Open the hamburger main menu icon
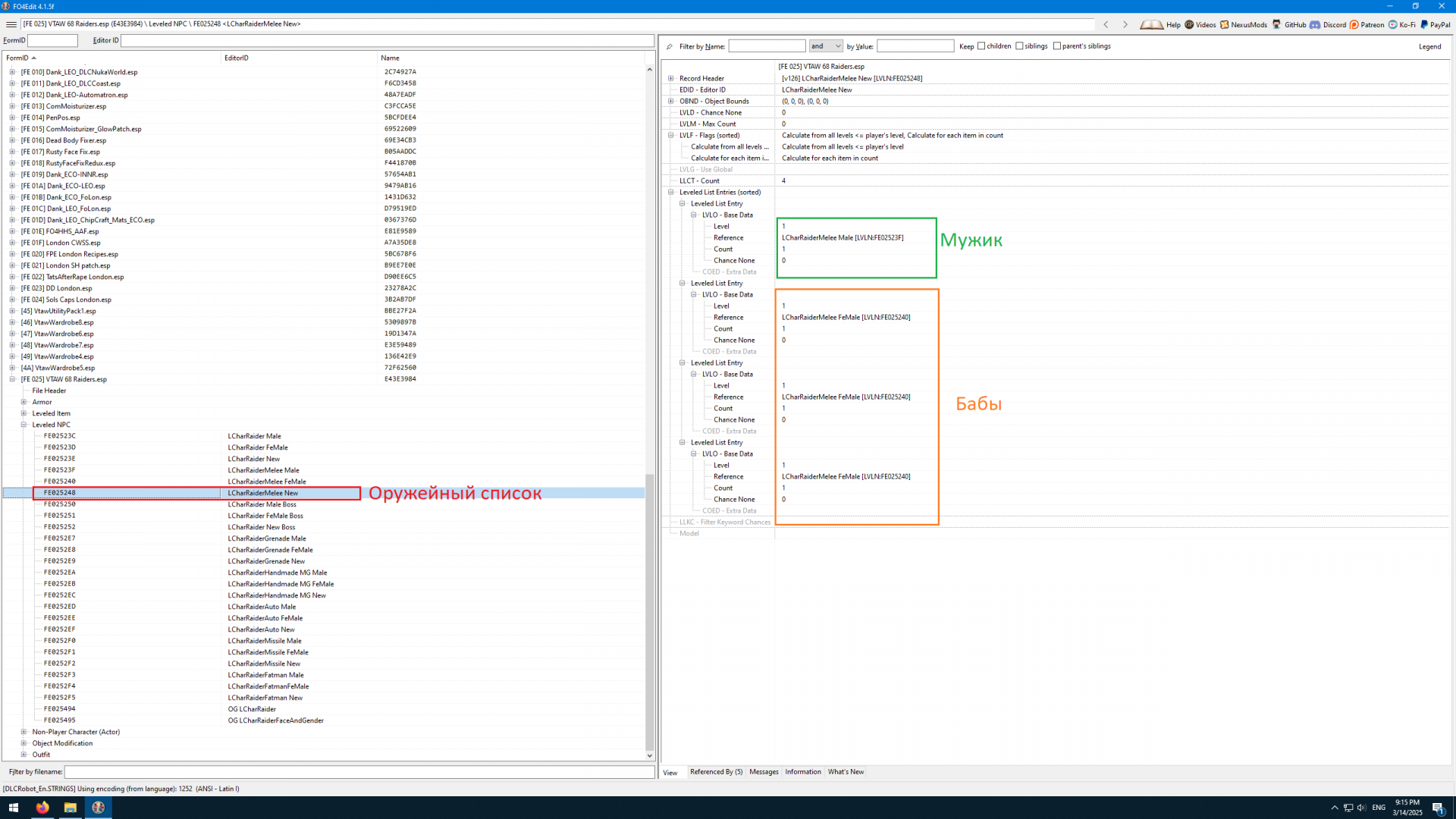The width and height of the screenshot is (1456, 819). point(11,24)
